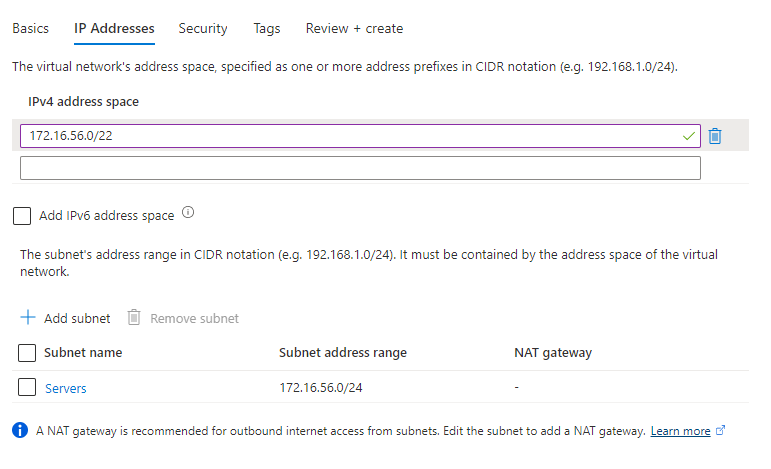Enable the Add IPv6 address space checkbox
The image size is (771, 469).
click(20, 215)
